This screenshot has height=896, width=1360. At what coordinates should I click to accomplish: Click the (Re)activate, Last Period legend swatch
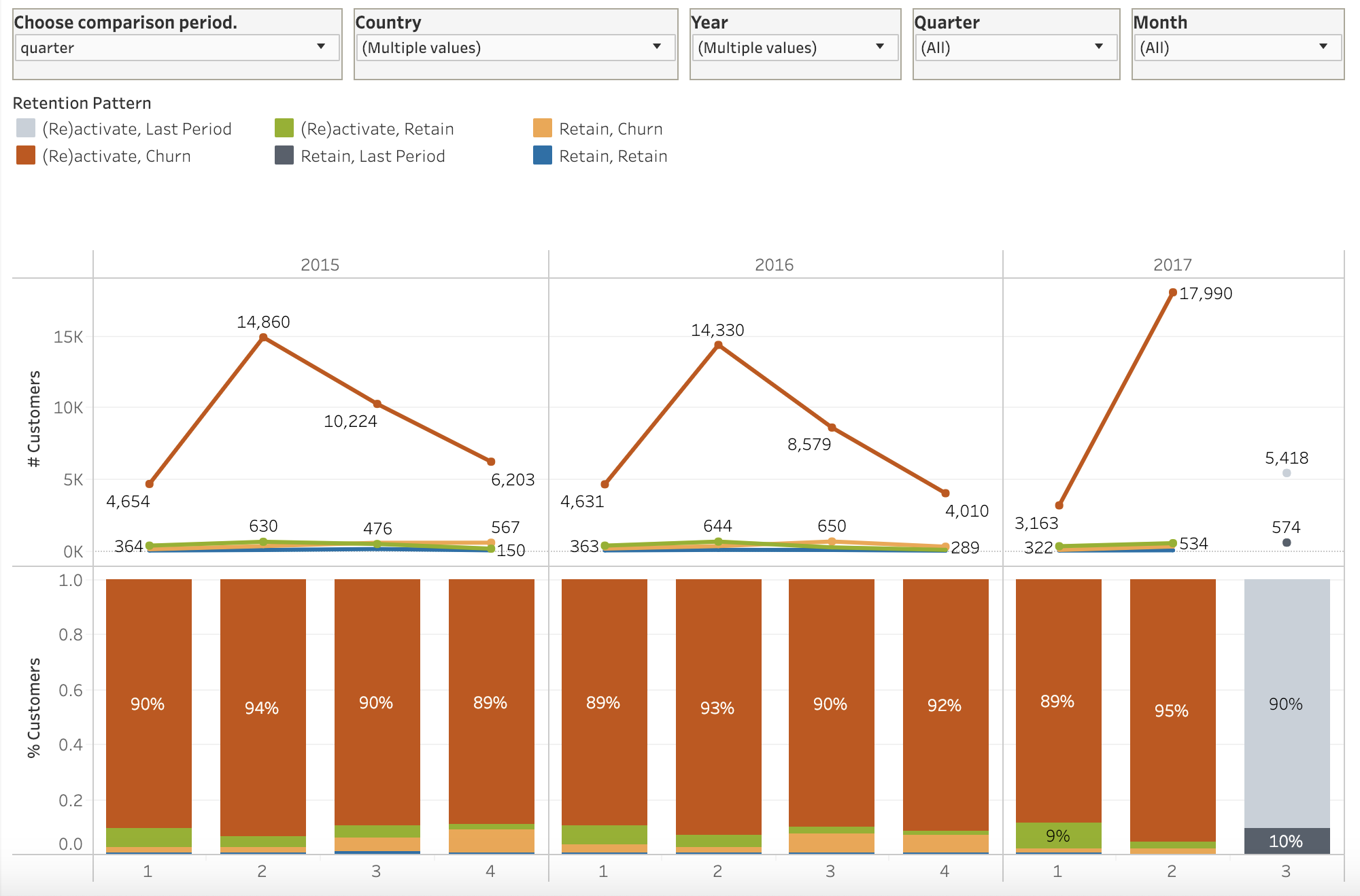click(26, 128)
